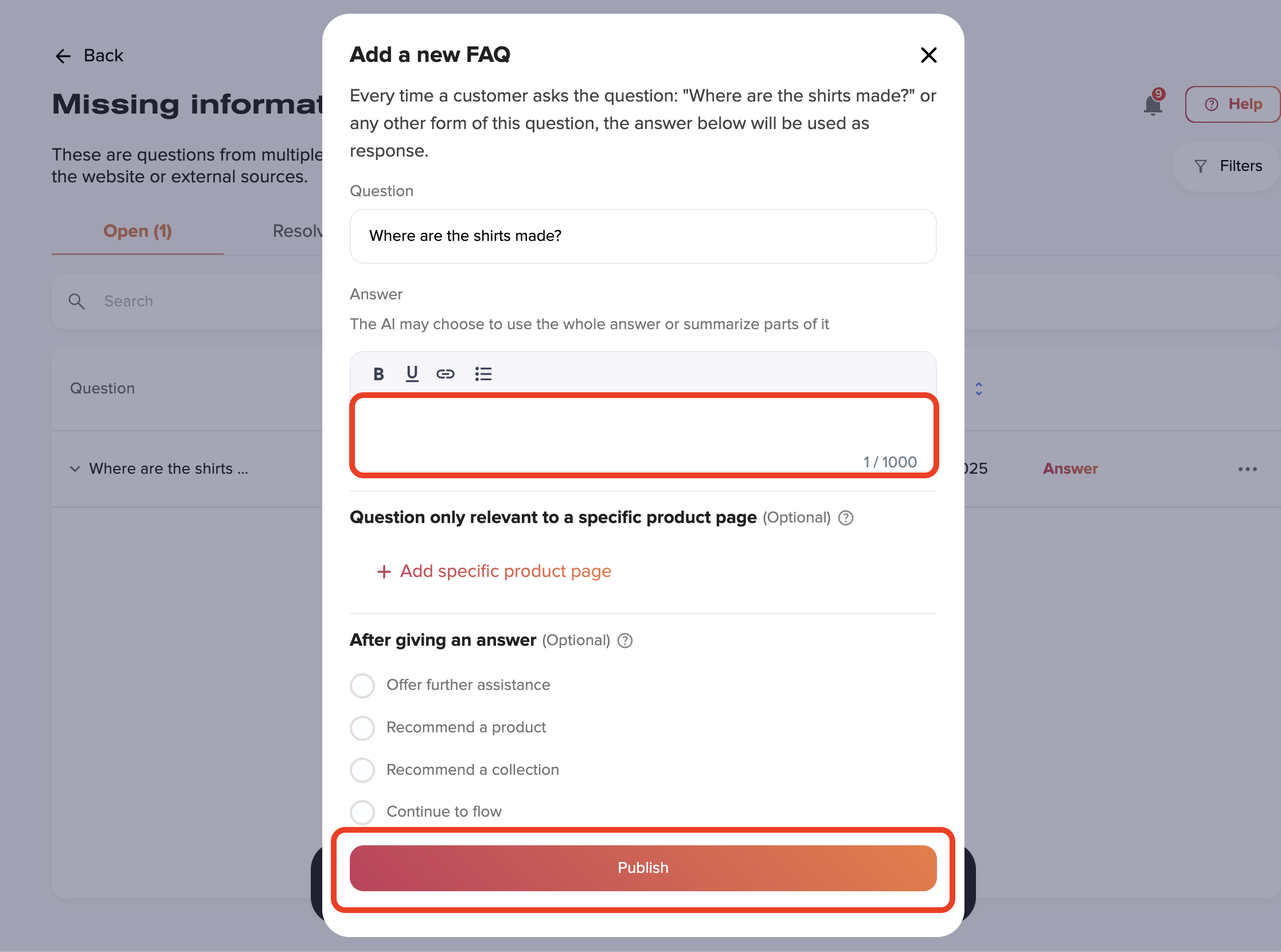Toggle bold formatting in answer editor
Screen dimensions: 1281x952
click(x=378, y=374)
